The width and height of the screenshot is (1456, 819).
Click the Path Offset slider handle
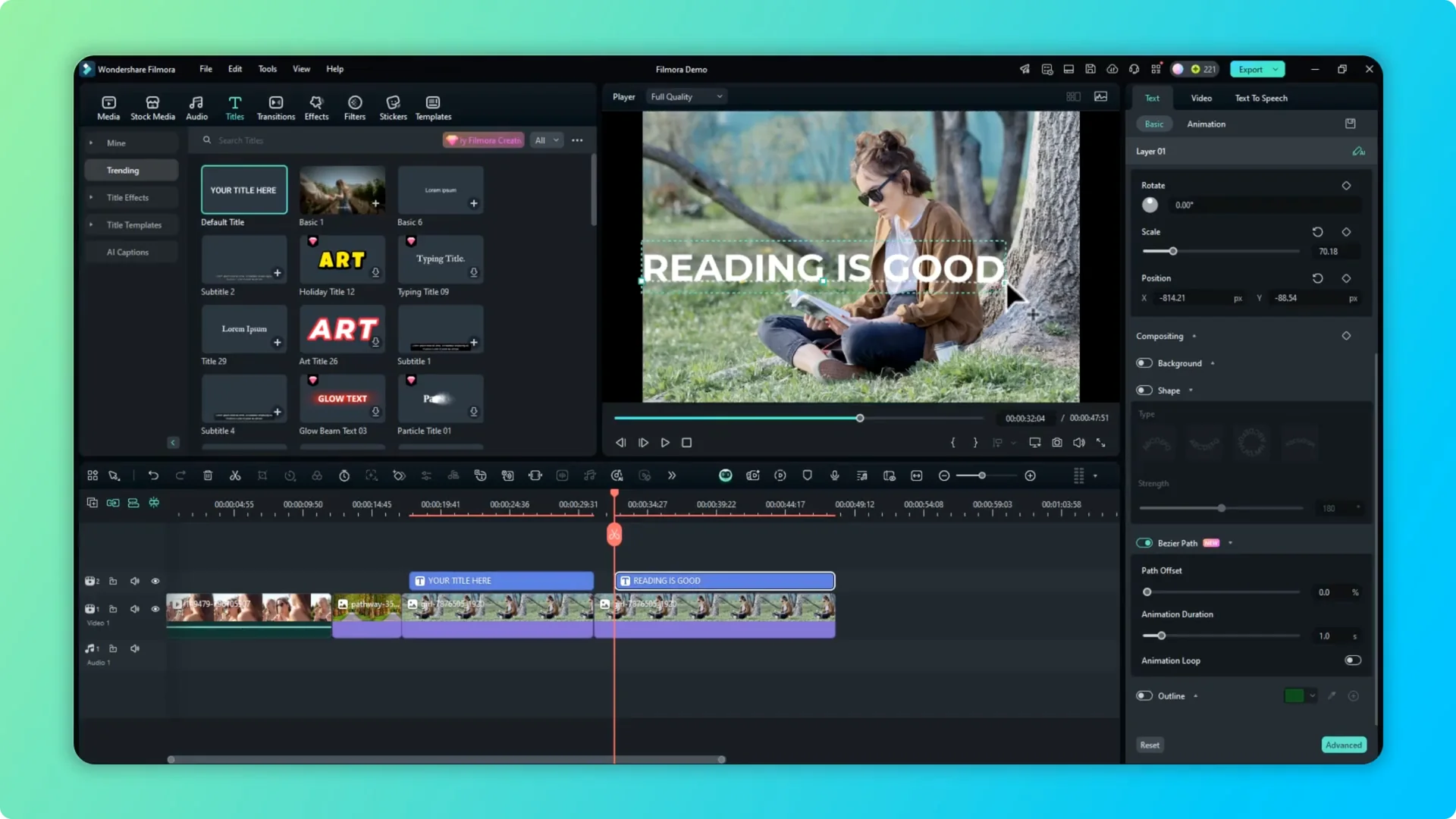click(1147, 592)
